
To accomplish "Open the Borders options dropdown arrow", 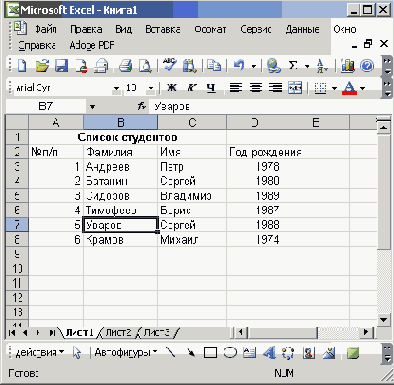I will click(334, 88).
